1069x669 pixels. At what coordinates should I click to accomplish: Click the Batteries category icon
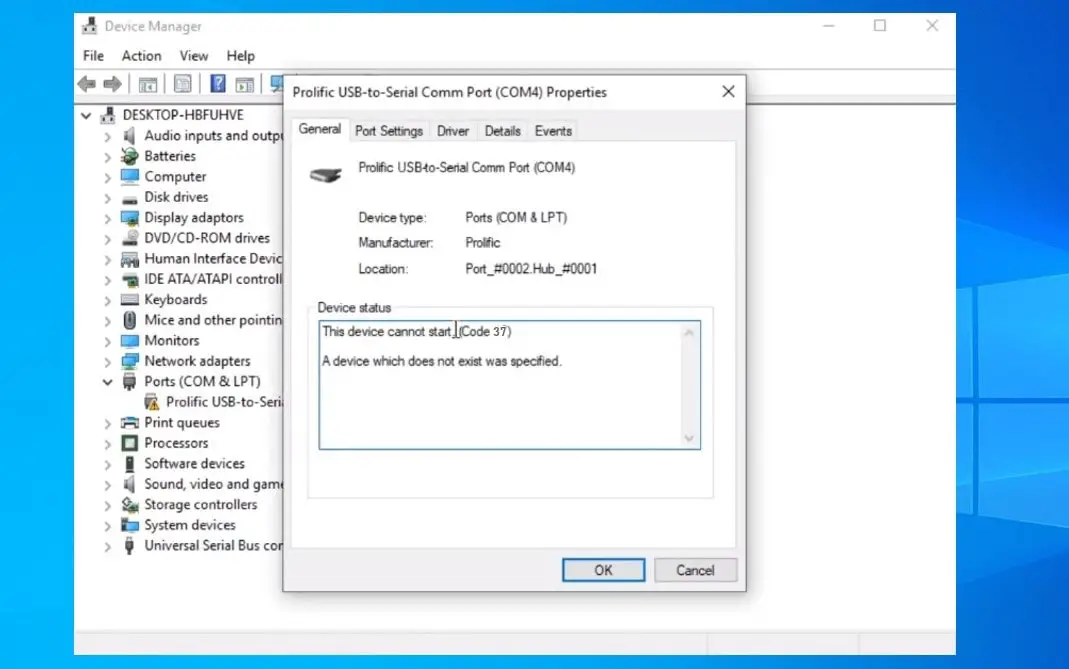click(x=129, y=156)
